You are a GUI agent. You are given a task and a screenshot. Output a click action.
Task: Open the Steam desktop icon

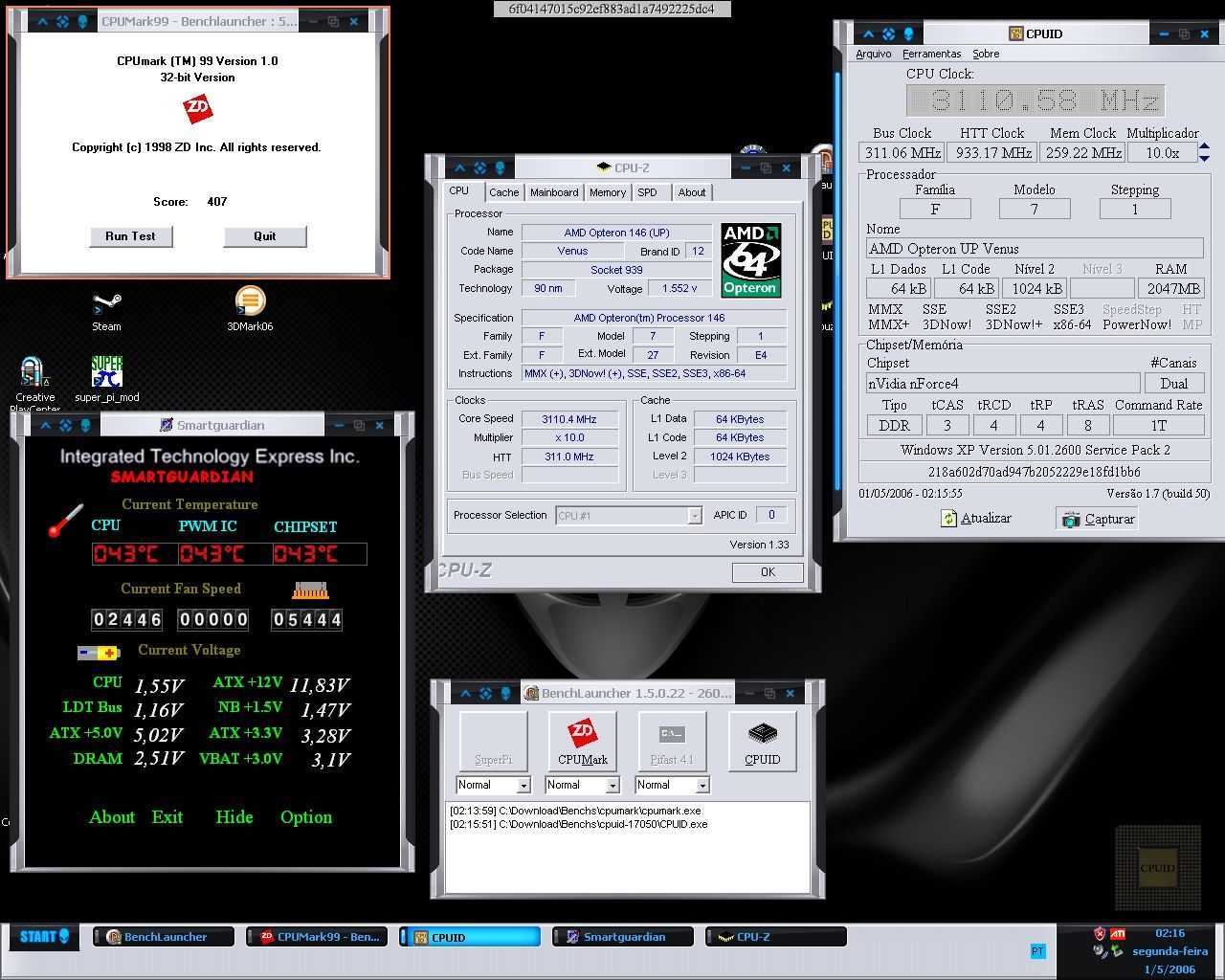(x=106, y=311)
